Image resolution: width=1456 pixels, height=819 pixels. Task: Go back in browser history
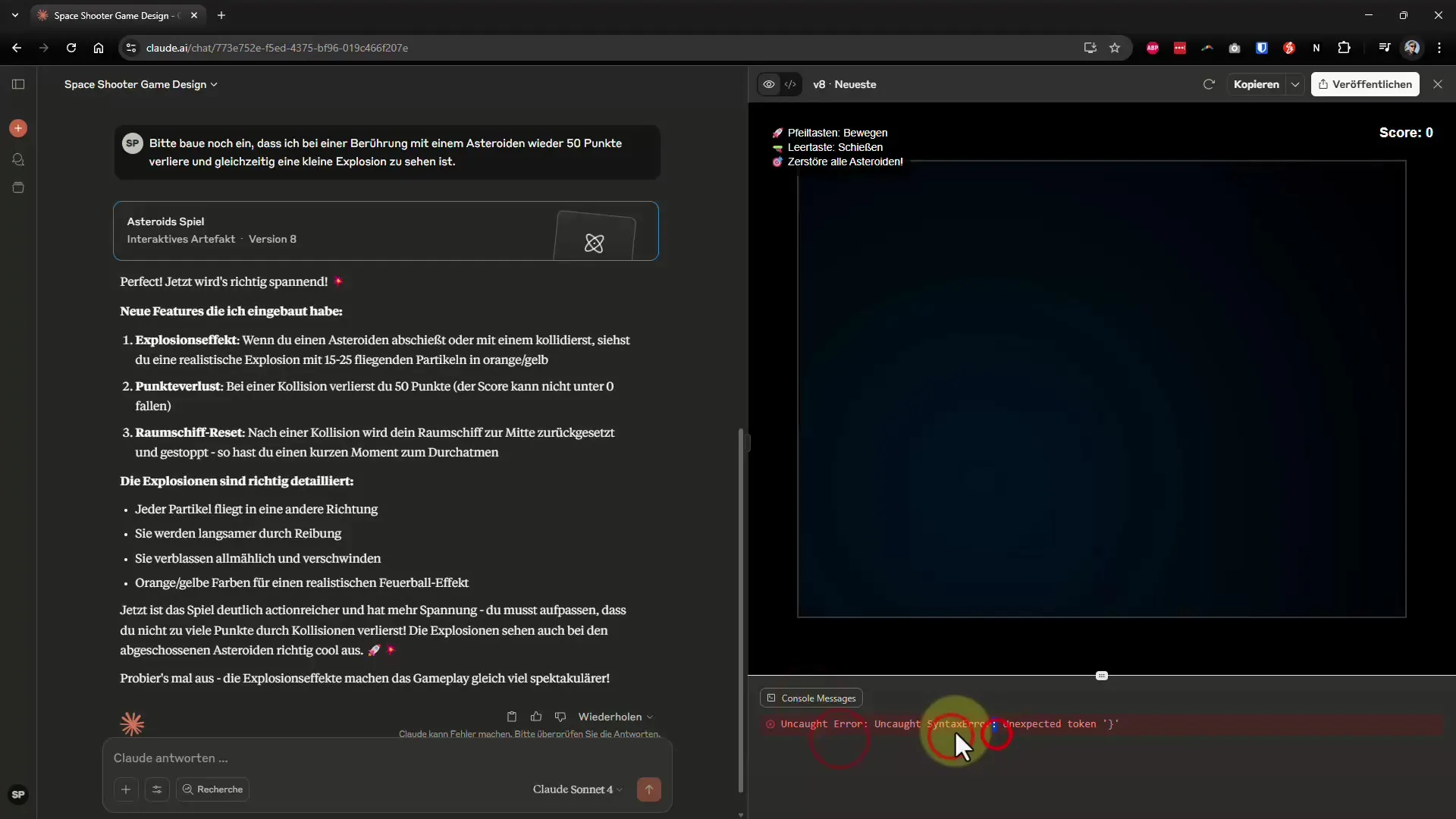[x=17, y=48]
